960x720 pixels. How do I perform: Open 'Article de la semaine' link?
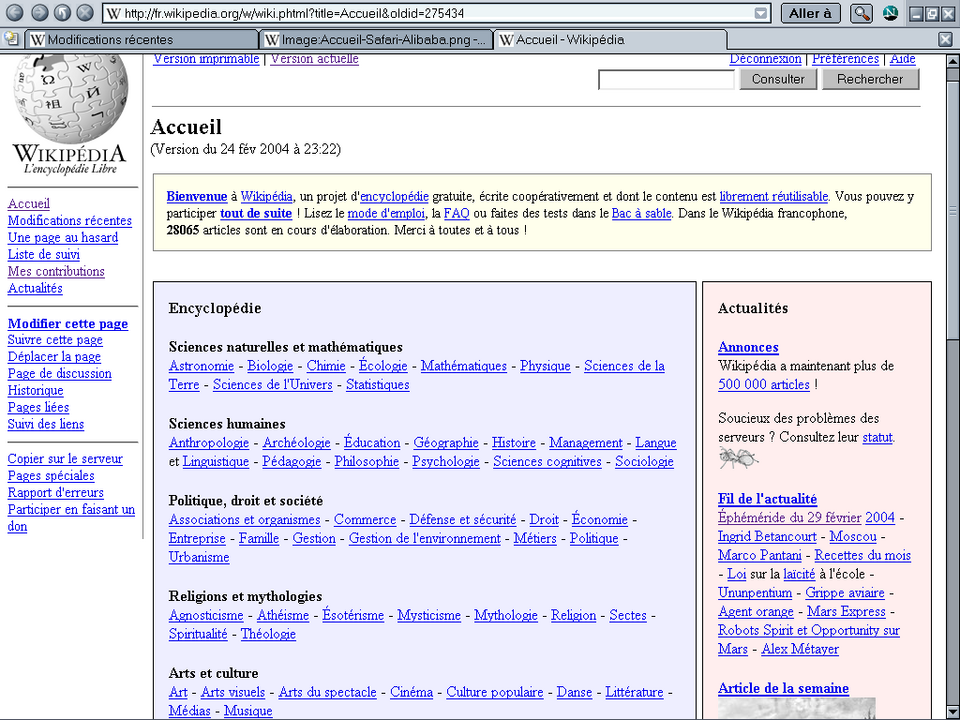[x=783, y=688]
